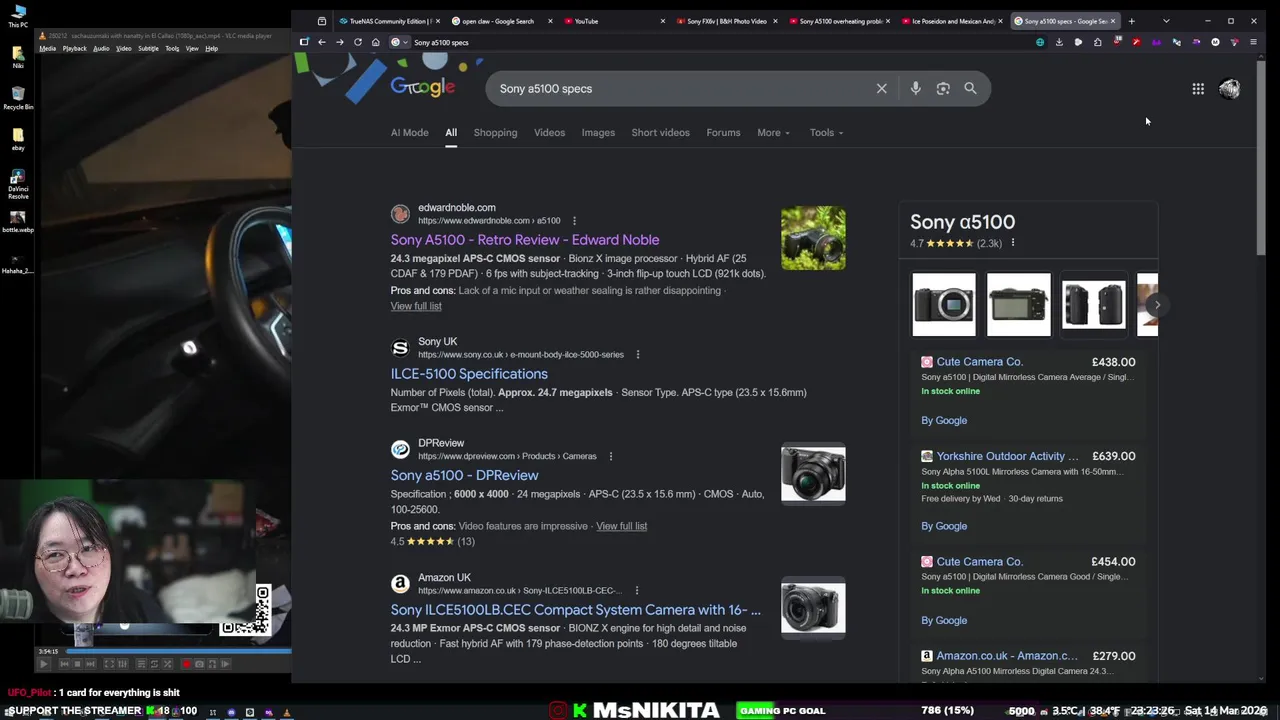Image resolution: width=1280 pixels, height=720 pixels.
Task: Open DPReview camera thumbnail image
Action: (813, 474)
